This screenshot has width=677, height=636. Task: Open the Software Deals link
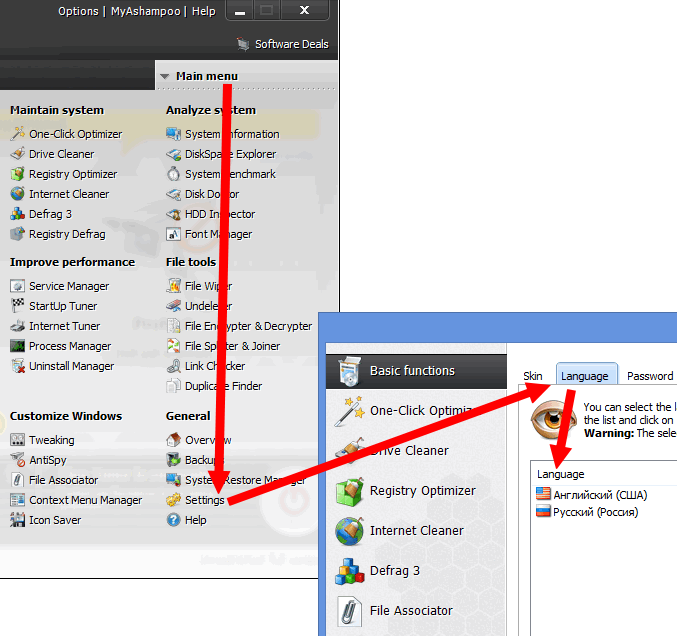(x=292, y=44)
